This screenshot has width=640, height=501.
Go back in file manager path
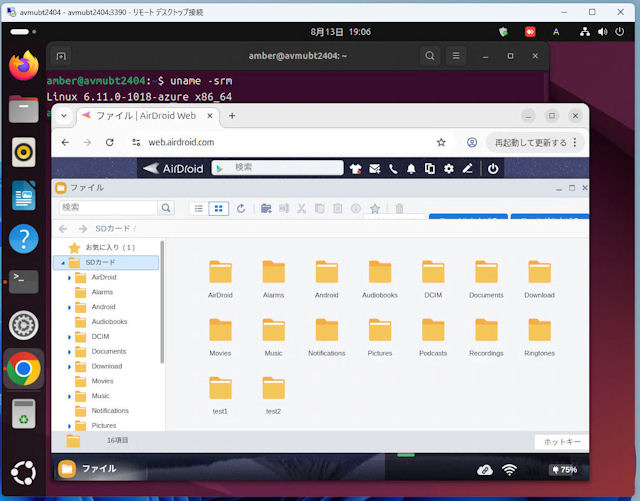[x=63, y=229]
